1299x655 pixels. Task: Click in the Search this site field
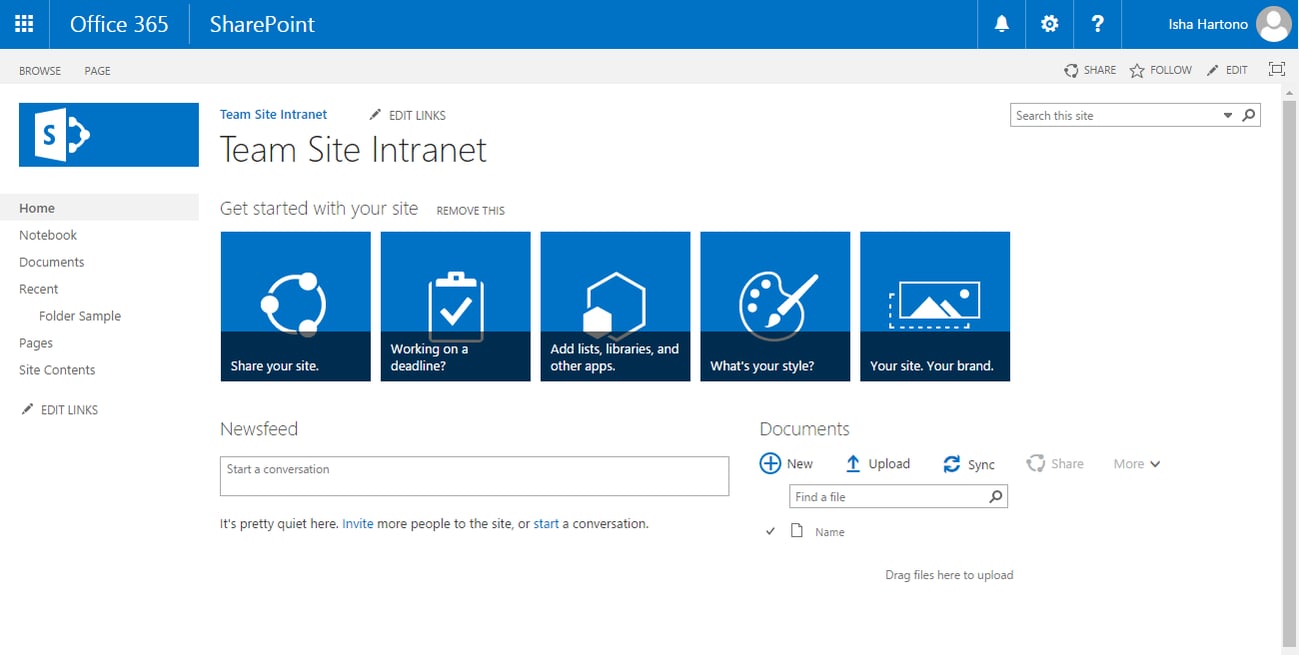point(1116,116)
